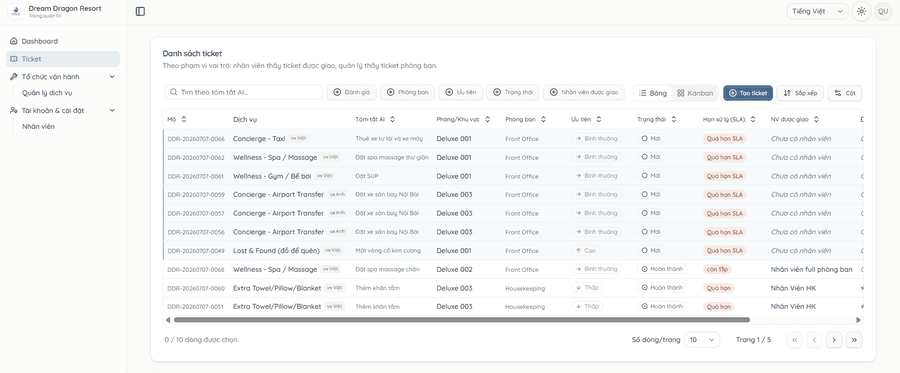Click the horizontal table scrollbar
Viewport: 900px width, 373px height.
461,320
